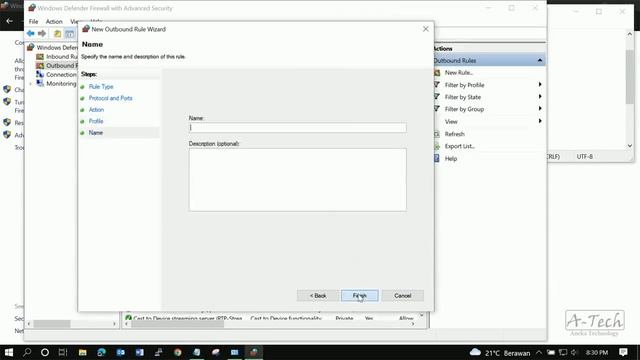The image size is (640, 360).
Task: Cancel the New Outbound Rule Wizard
Action: (x=402, y=296)
